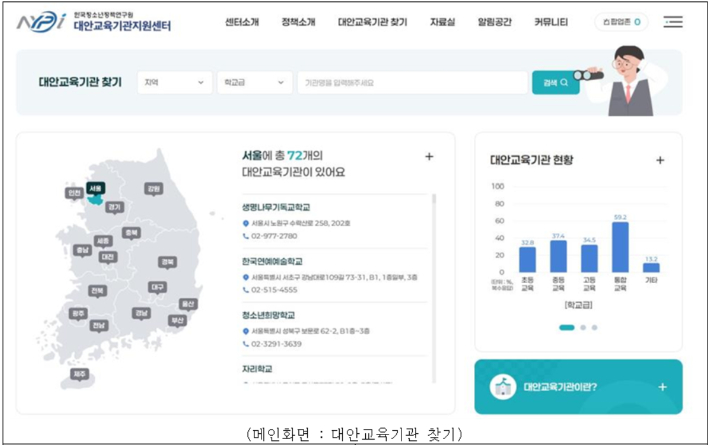Open the 한국연예예술학교 entry
Viewport: 710px width, 445px height.
272,262
